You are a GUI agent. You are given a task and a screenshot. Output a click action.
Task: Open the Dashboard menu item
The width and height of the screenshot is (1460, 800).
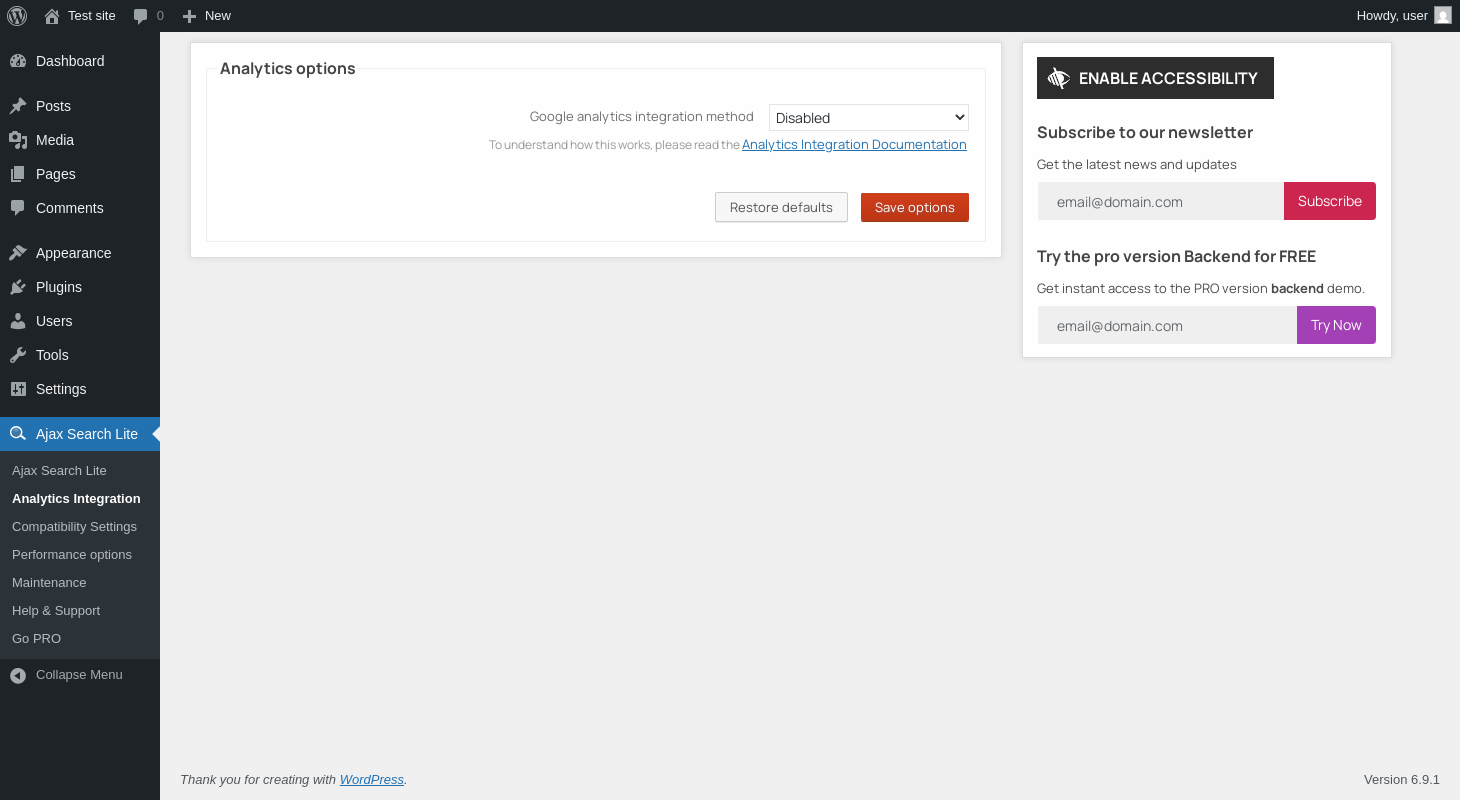(80, 61)
